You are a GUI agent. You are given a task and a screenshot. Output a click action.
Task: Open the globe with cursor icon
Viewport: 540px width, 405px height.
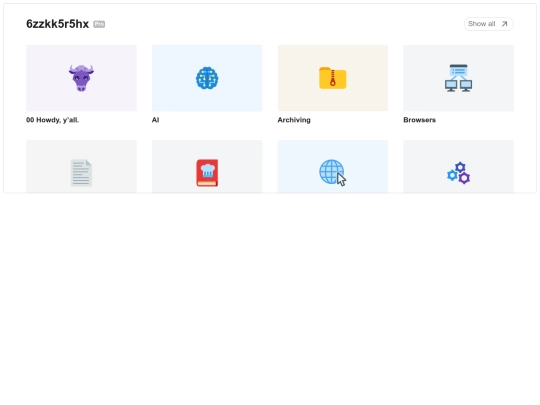pyautogui.click(x=333, y=173)
